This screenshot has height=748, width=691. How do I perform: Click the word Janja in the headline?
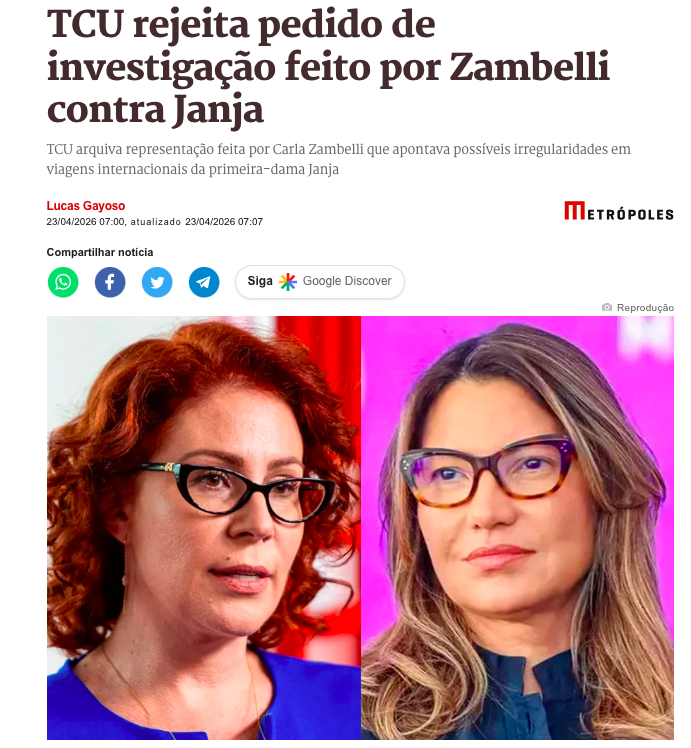click(x=218, y=110)
